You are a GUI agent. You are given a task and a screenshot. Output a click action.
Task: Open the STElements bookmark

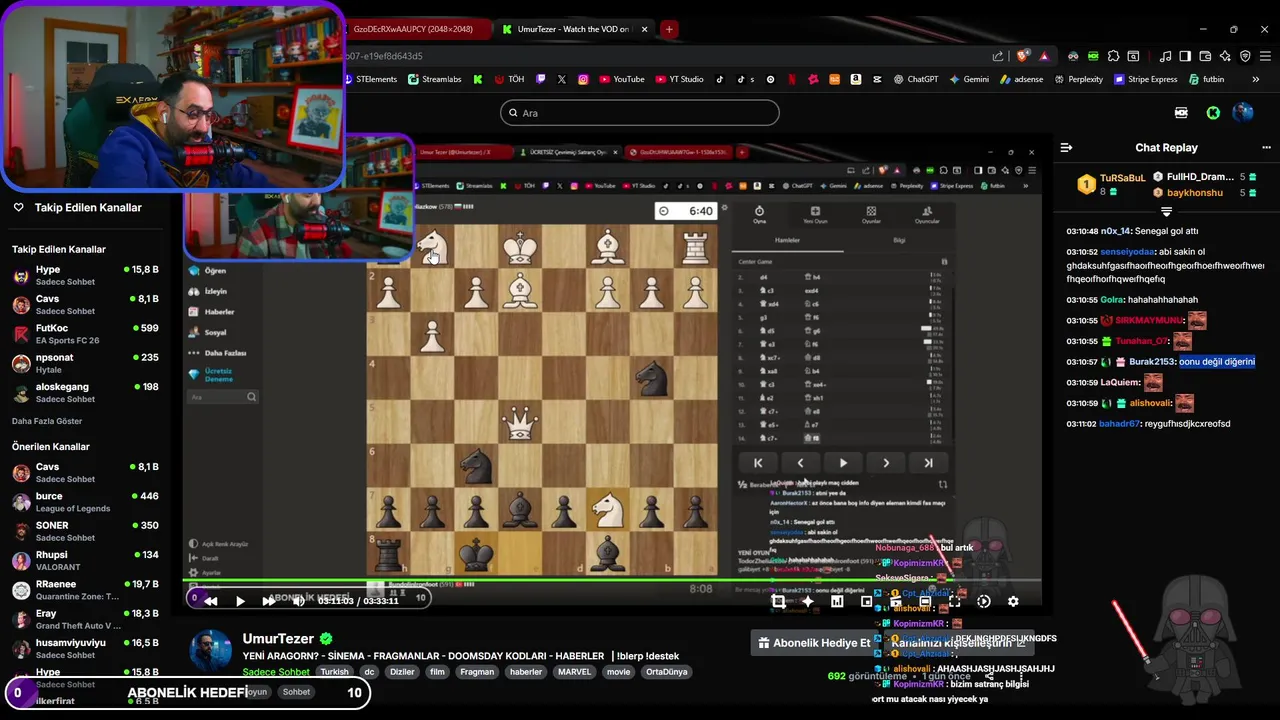click(x=370, y=79)
